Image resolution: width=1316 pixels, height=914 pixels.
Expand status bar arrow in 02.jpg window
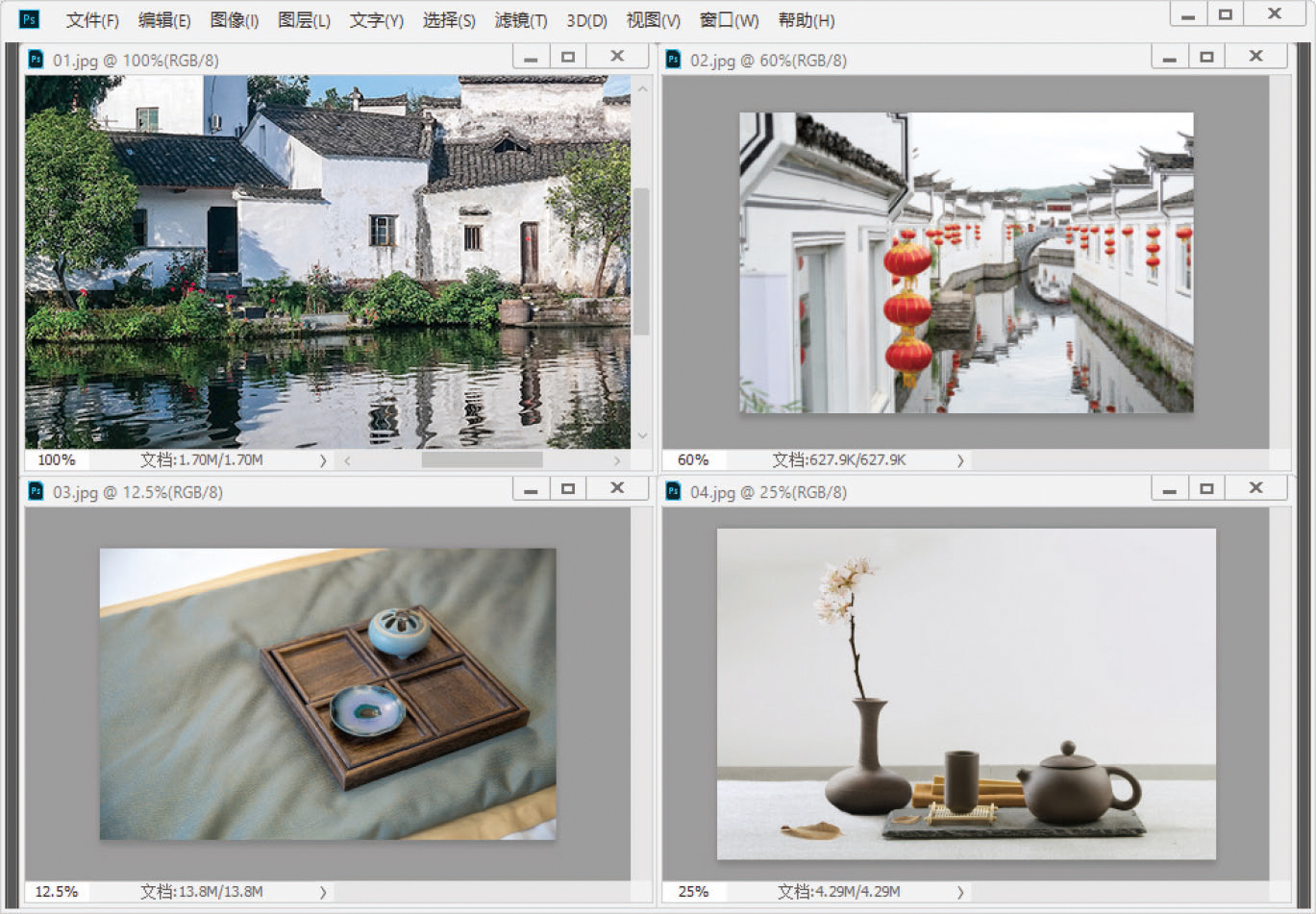coord(960,460)
